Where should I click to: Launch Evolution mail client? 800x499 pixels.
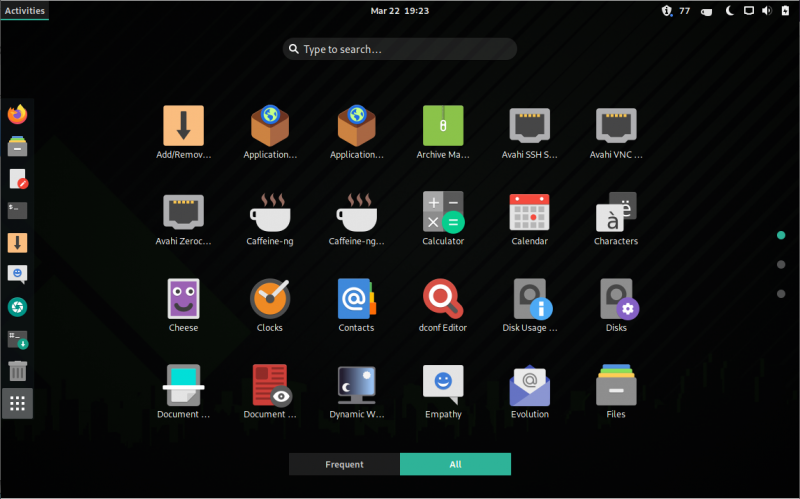click(x=530, y=392)
